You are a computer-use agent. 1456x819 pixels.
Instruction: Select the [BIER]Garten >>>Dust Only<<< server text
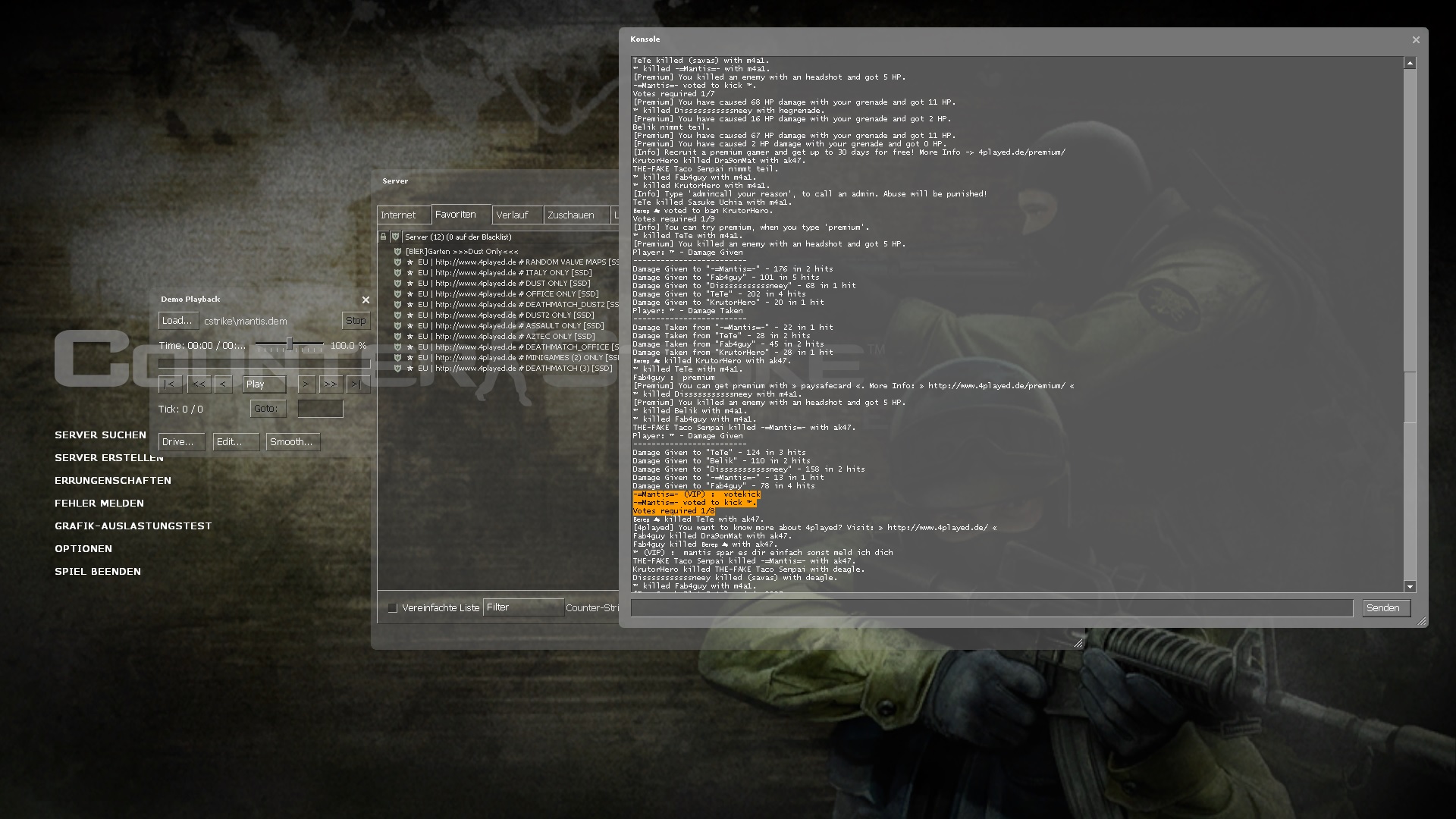pos(462,252)
